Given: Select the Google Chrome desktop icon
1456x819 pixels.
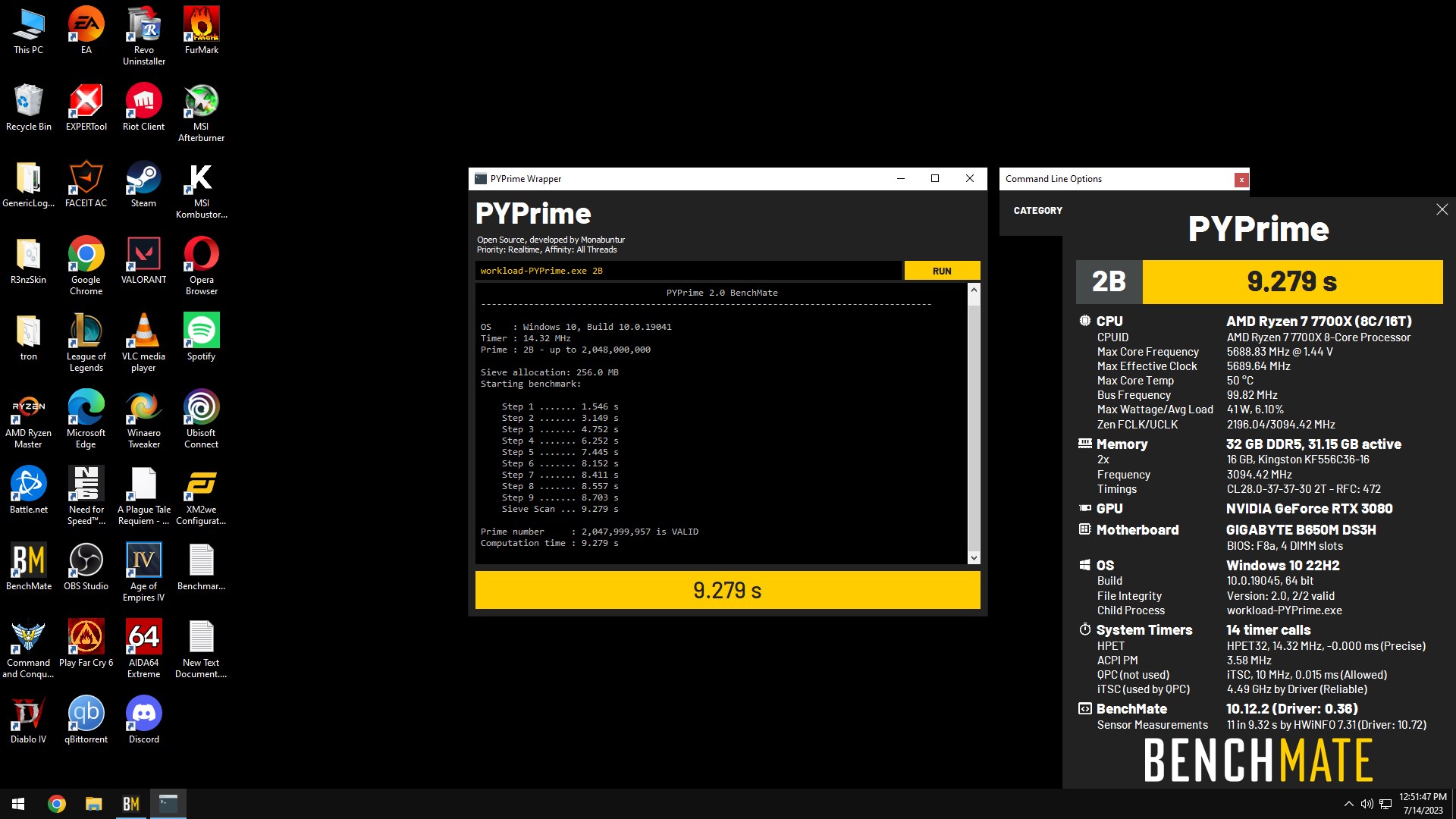Looking at the screenshot, I should click(x=86, y=266).
